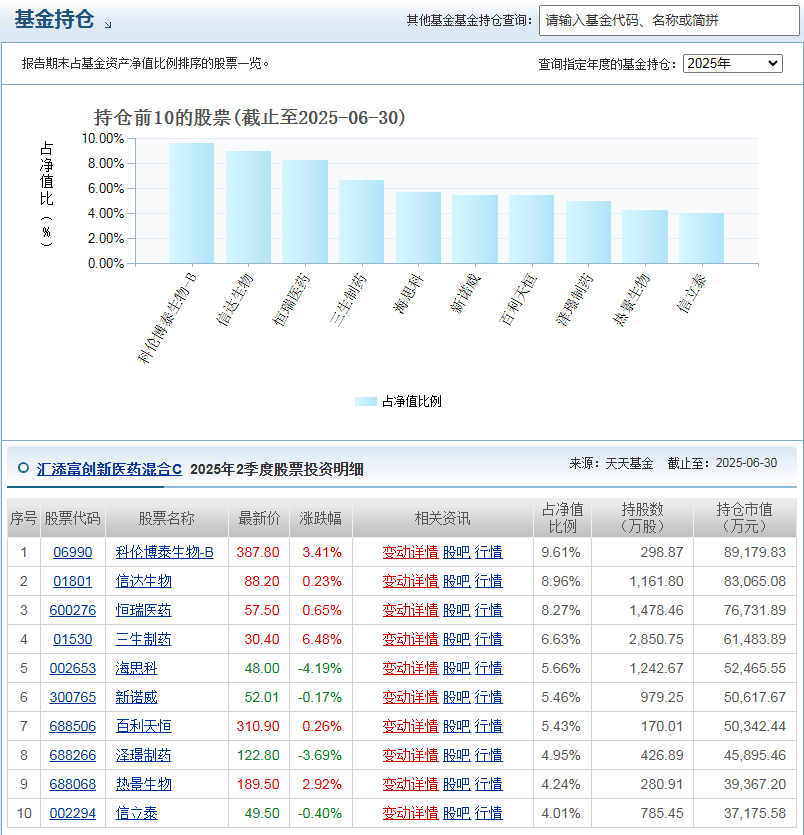Click the 持股数(万股) column header

coord(642,518)
